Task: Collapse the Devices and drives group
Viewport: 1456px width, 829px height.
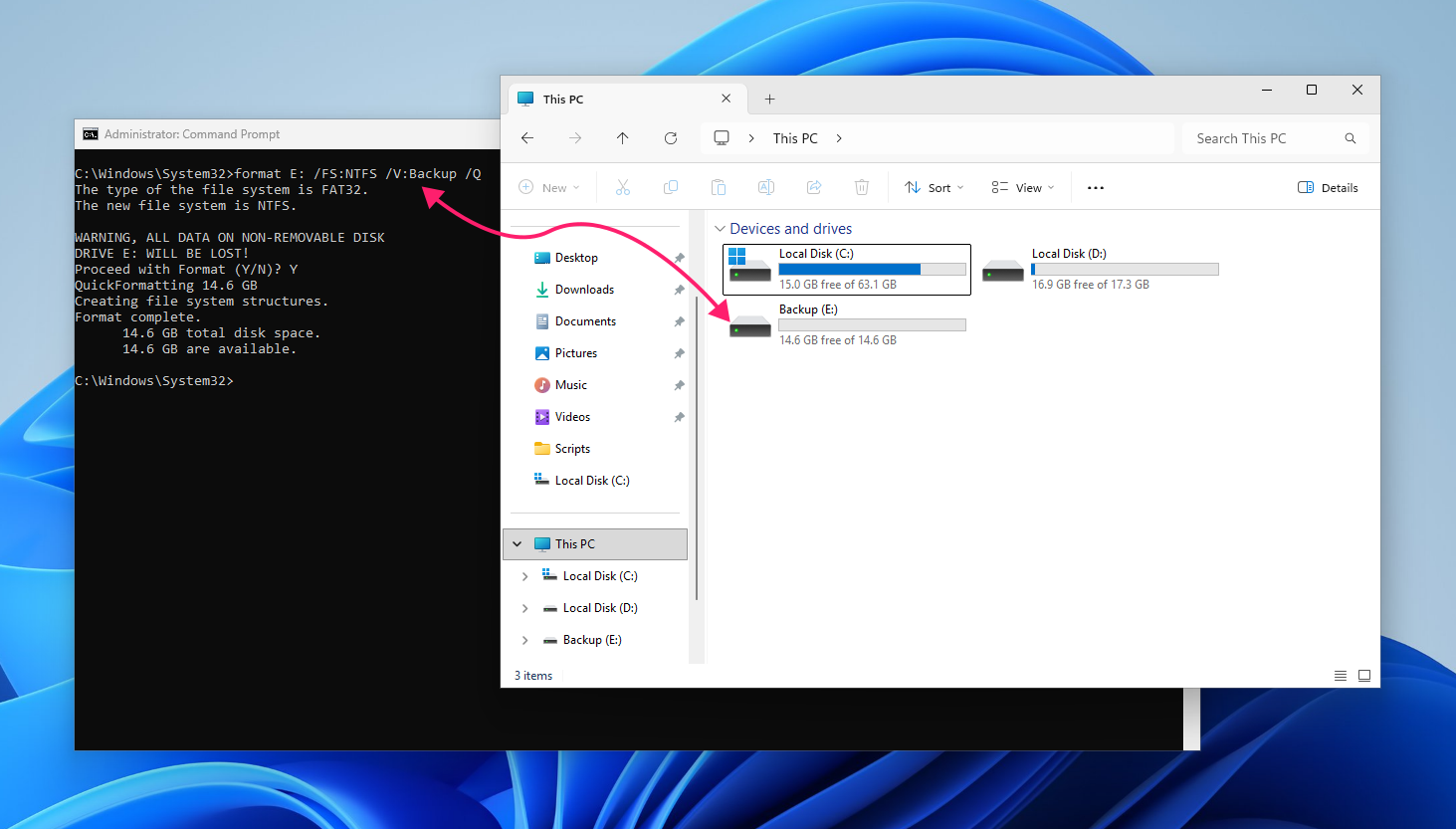Action: click(720, 229)
